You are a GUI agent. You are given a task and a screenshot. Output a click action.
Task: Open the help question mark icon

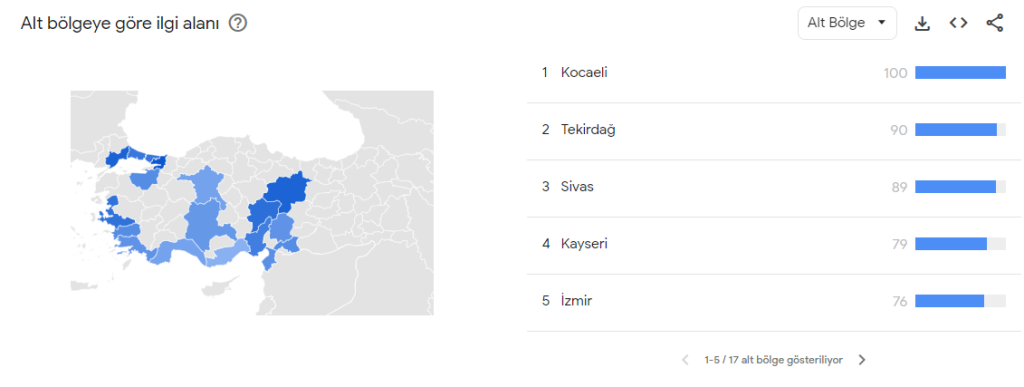pos(238,23)
